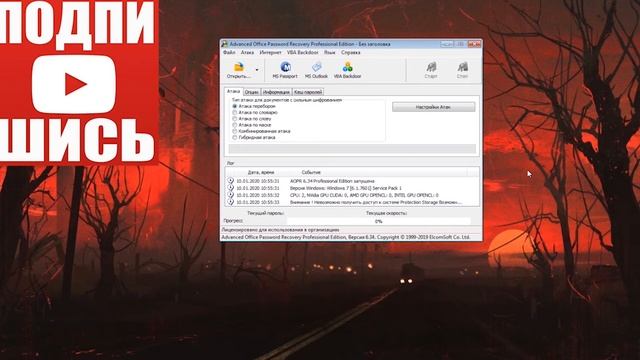Viewport: 640px width, 360px height.
Task: Open the MS Passport tool
Action: [285, 70]
